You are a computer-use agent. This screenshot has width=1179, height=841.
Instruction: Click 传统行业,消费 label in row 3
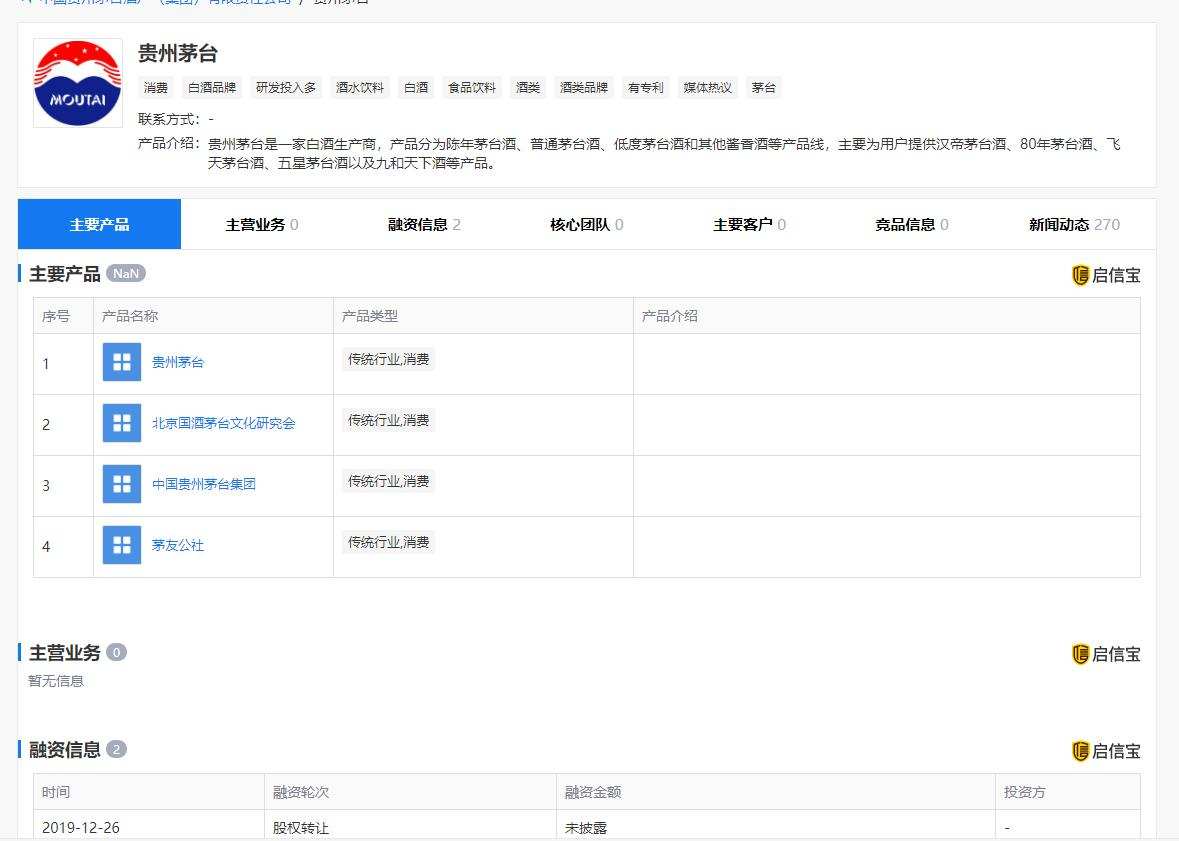389,481
